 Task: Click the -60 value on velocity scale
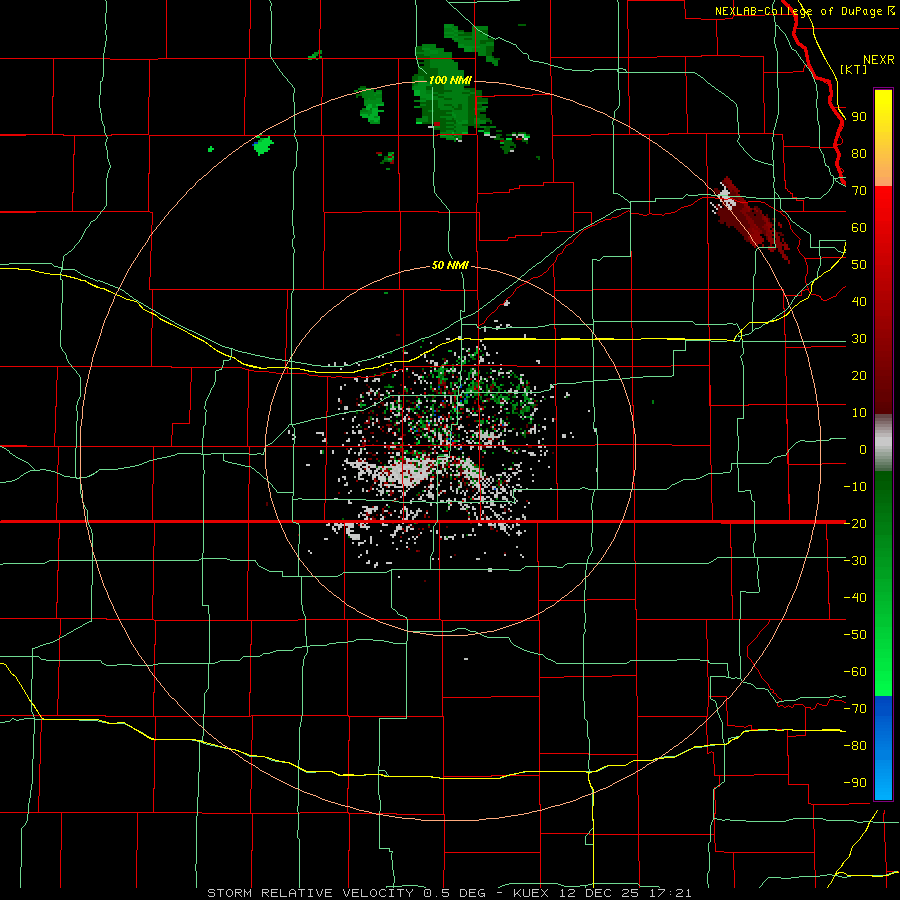855,672
